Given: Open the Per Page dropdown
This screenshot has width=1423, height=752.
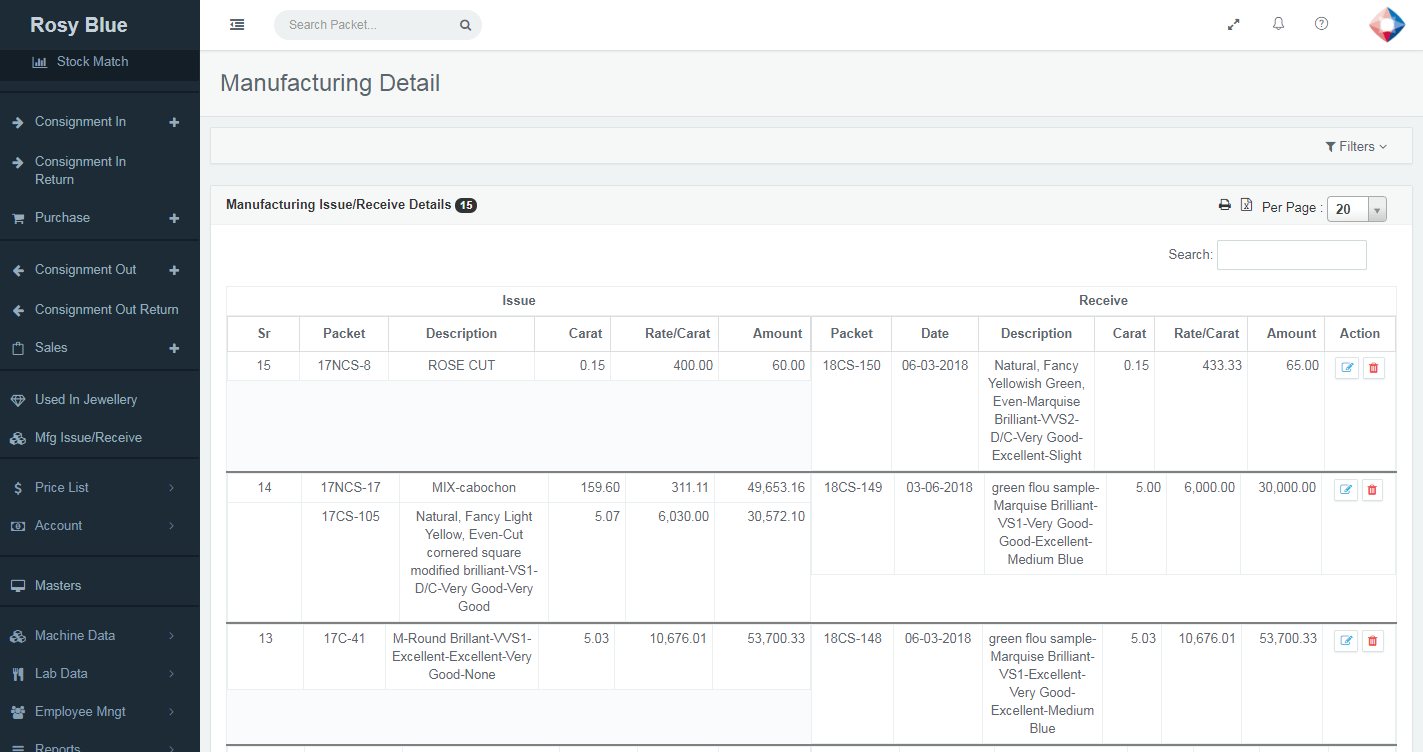Looking at the screenshot, I should (x=1356, y=209).
